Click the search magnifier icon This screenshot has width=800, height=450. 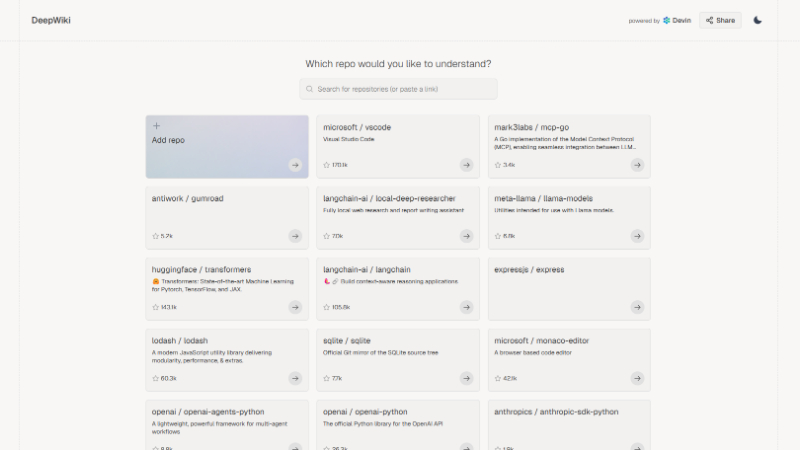click(x=309, y=89)
